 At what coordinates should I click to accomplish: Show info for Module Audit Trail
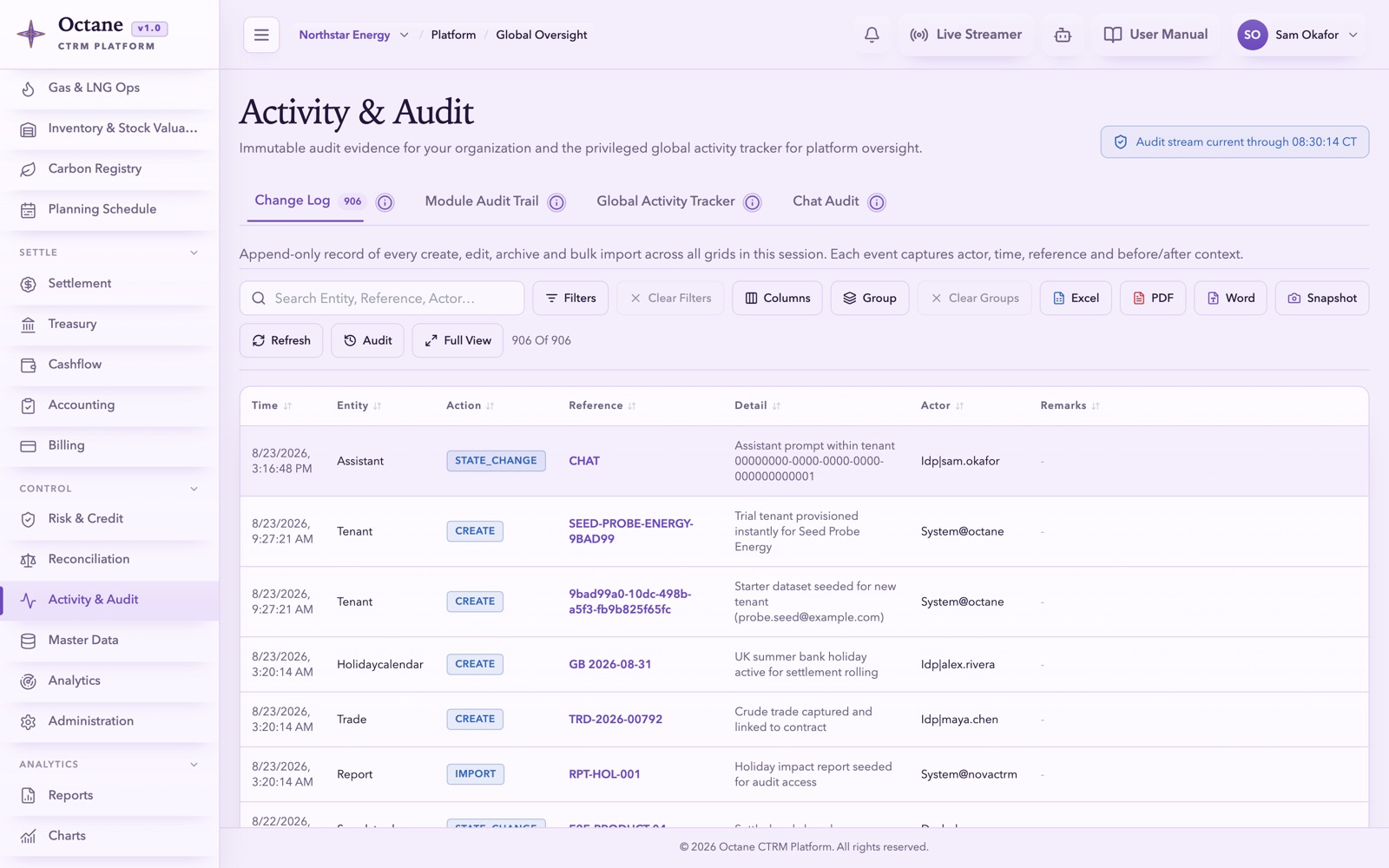(556, 202)
